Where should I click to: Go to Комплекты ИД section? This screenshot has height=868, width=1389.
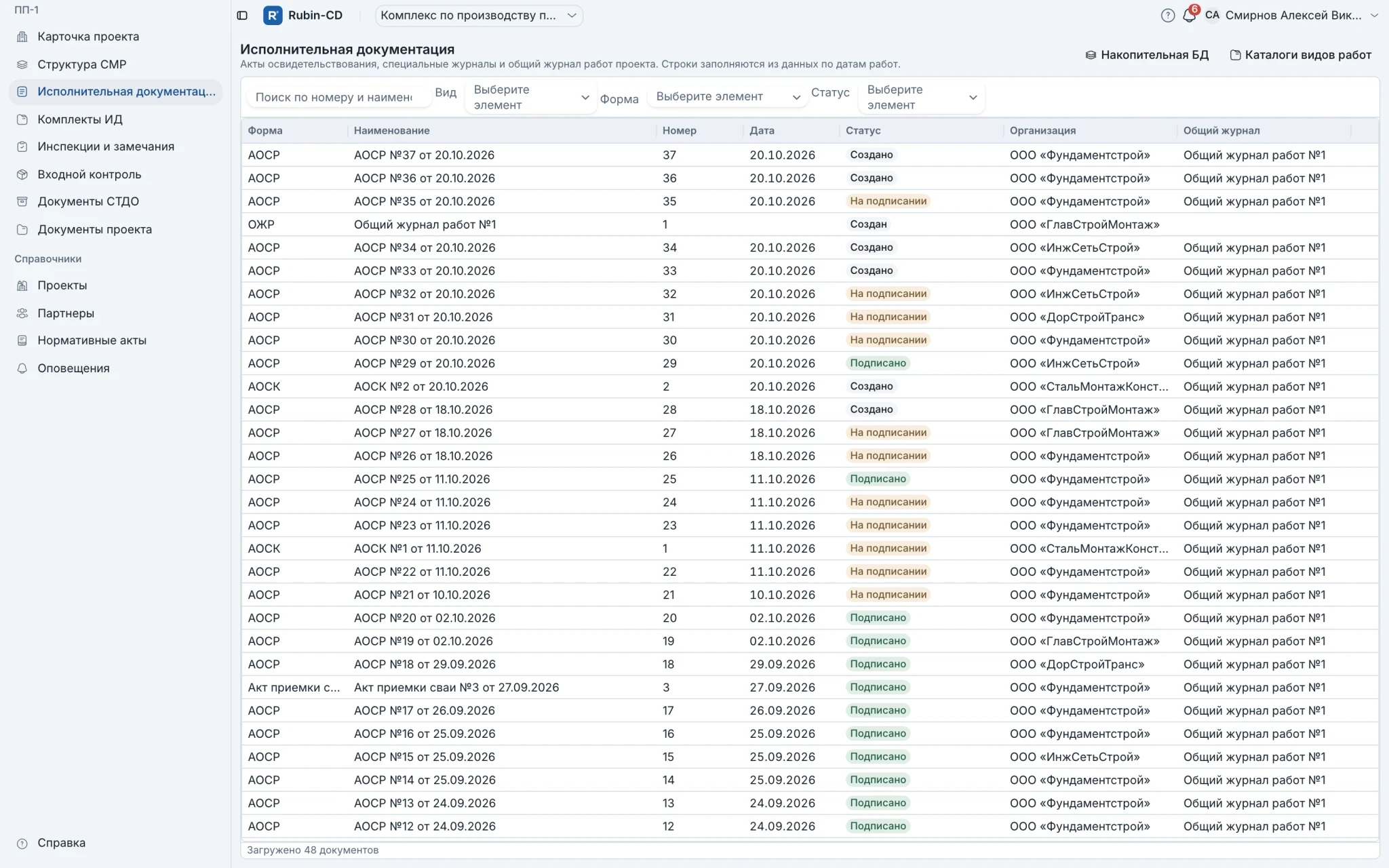pos(116,119)
